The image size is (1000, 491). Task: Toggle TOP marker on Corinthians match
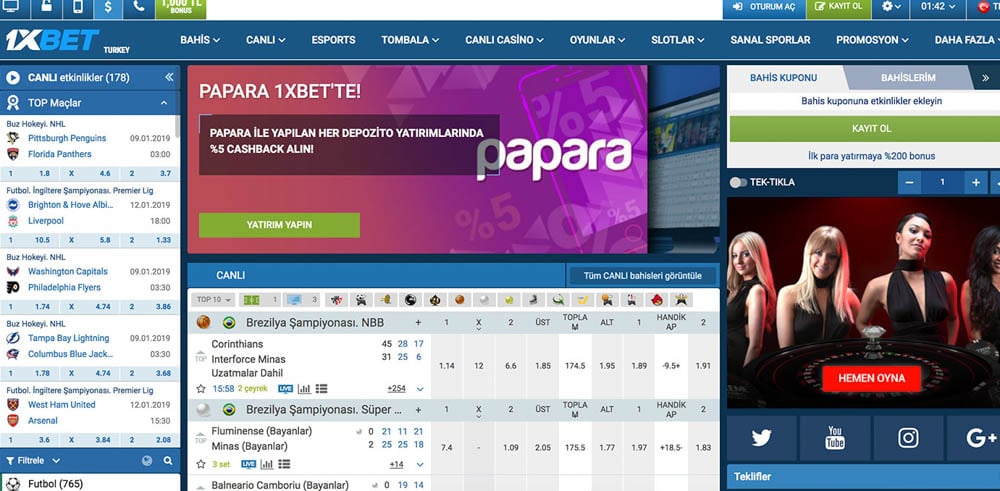[x=200, y=357]
